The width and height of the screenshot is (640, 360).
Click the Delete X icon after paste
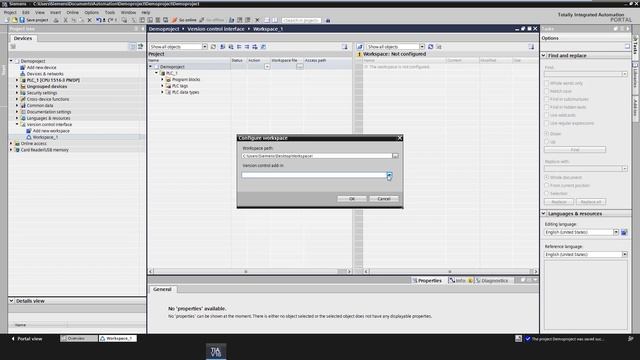(x=89, y=20)
